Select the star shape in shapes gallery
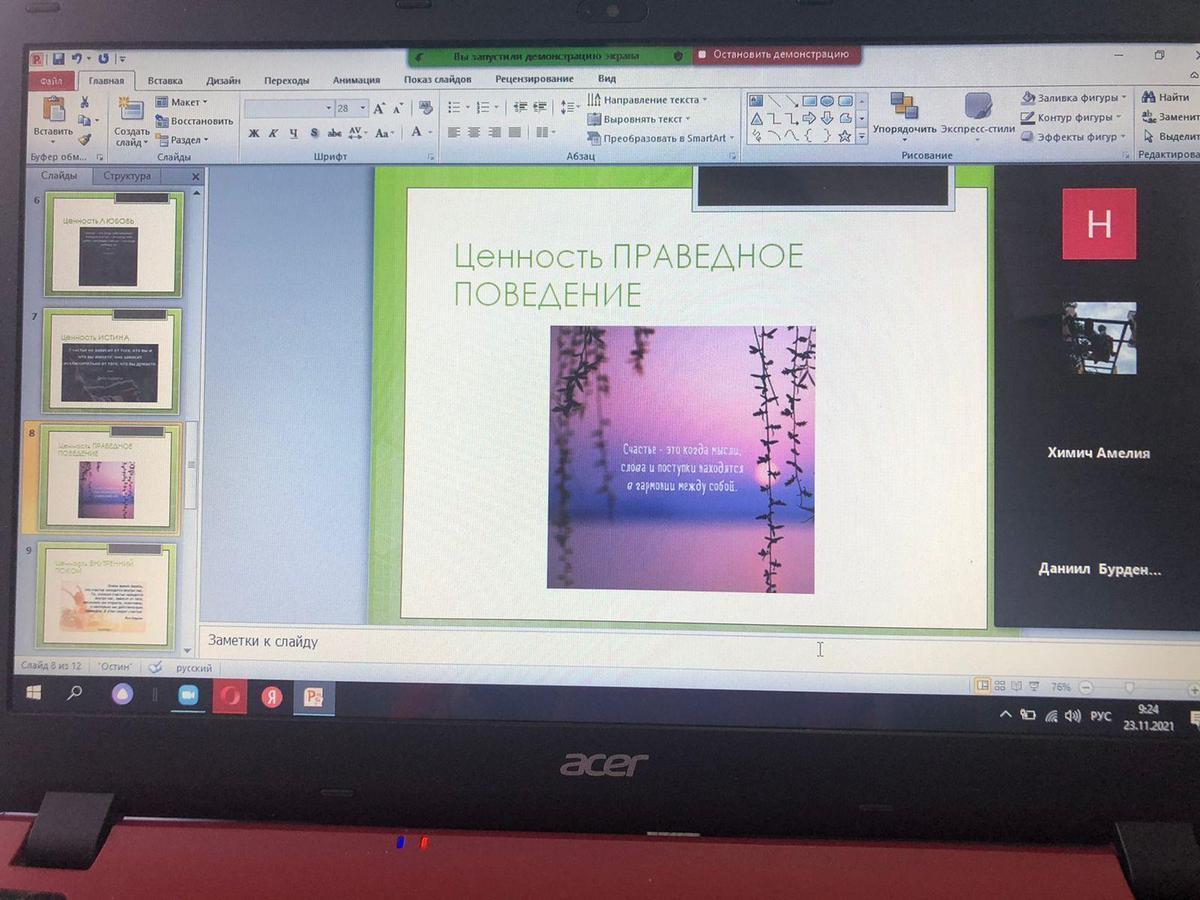The width and height of the screenshot is (1200, 900). [845, 136]
